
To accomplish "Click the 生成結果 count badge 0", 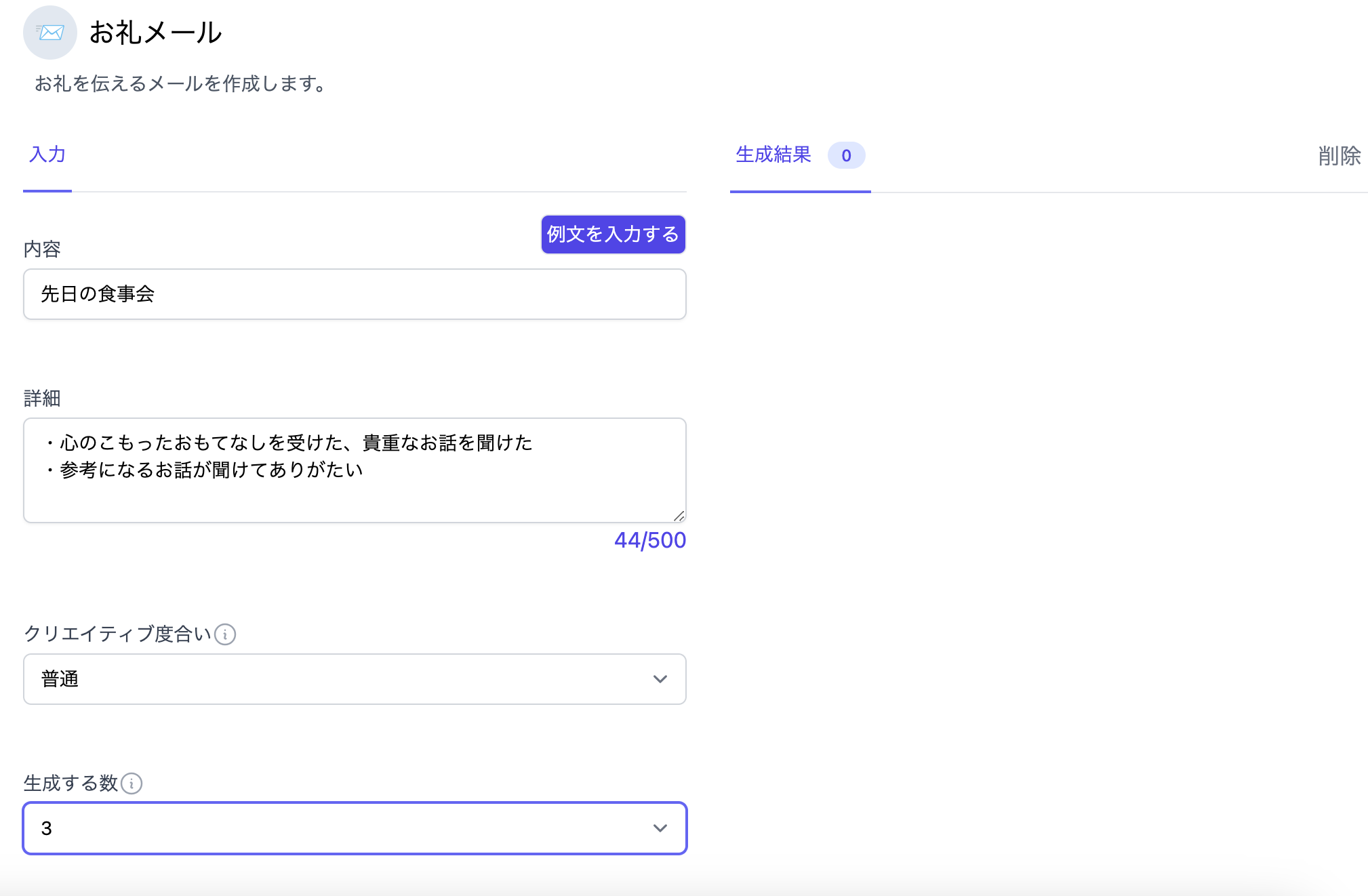I will pyautogui.click(x=846, y=156).
